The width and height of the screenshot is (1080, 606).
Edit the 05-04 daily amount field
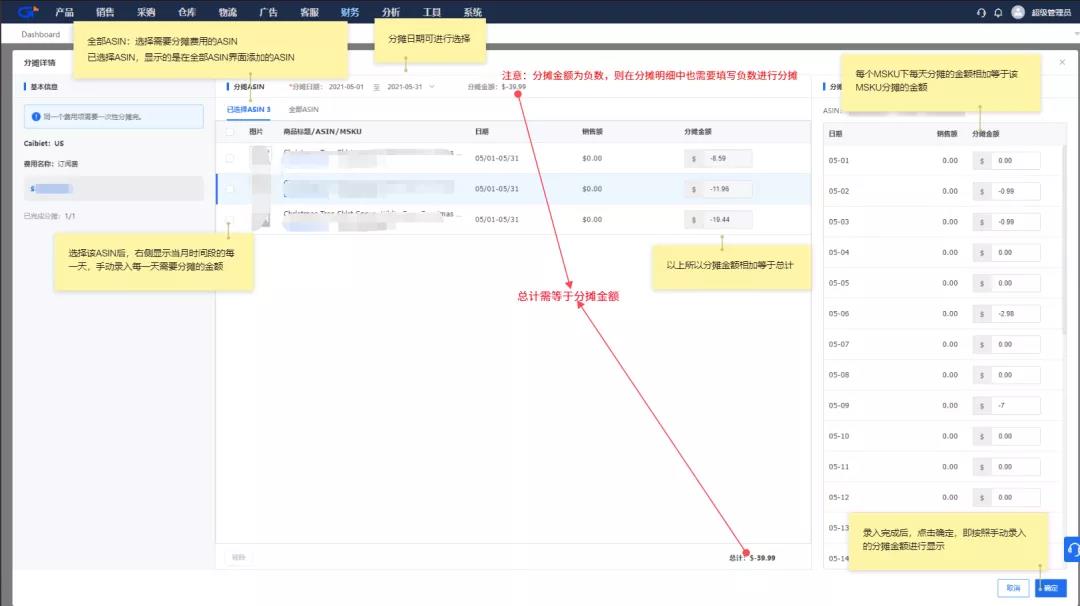(x=1015, y=252)
